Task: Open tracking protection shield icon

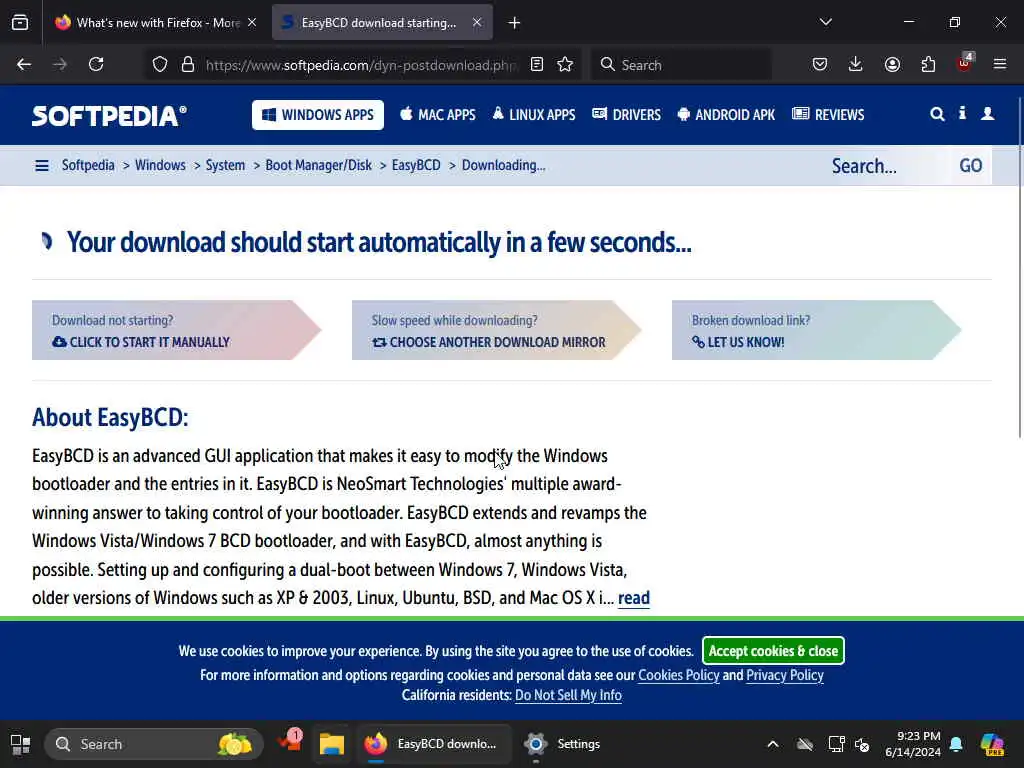Action: click(160, 65)
